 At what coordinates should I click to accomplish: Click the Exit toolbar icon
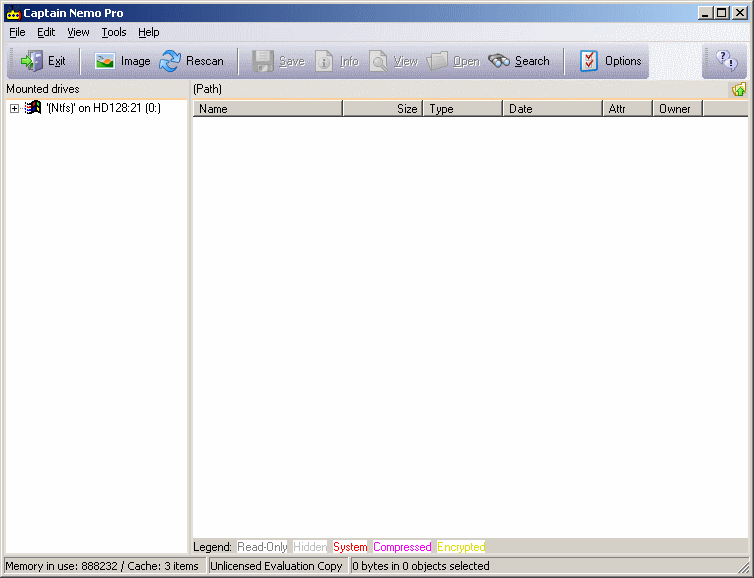point(32,61)
